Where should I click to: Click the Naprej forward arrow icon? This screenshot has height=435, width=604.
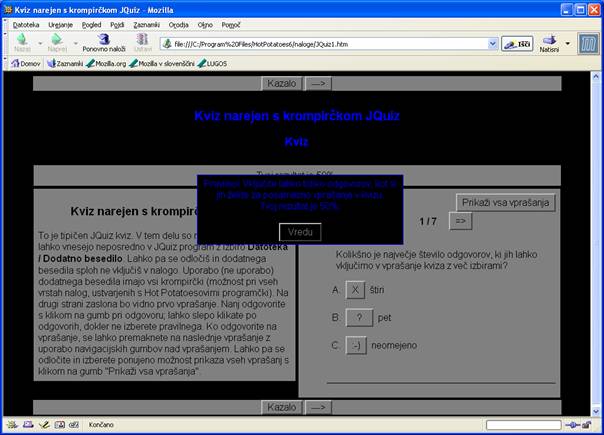click(57, 39)
